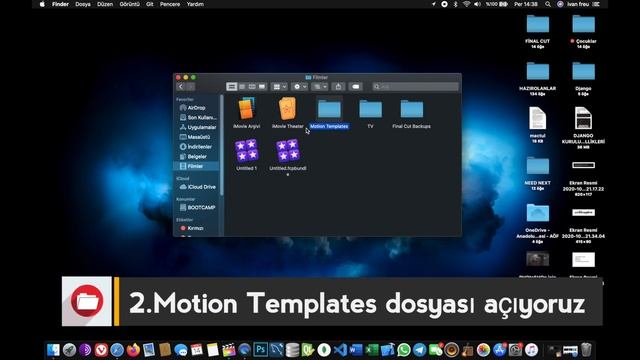
Task: Click the Bluetooth menu bar icon
Action: point(456,4)
